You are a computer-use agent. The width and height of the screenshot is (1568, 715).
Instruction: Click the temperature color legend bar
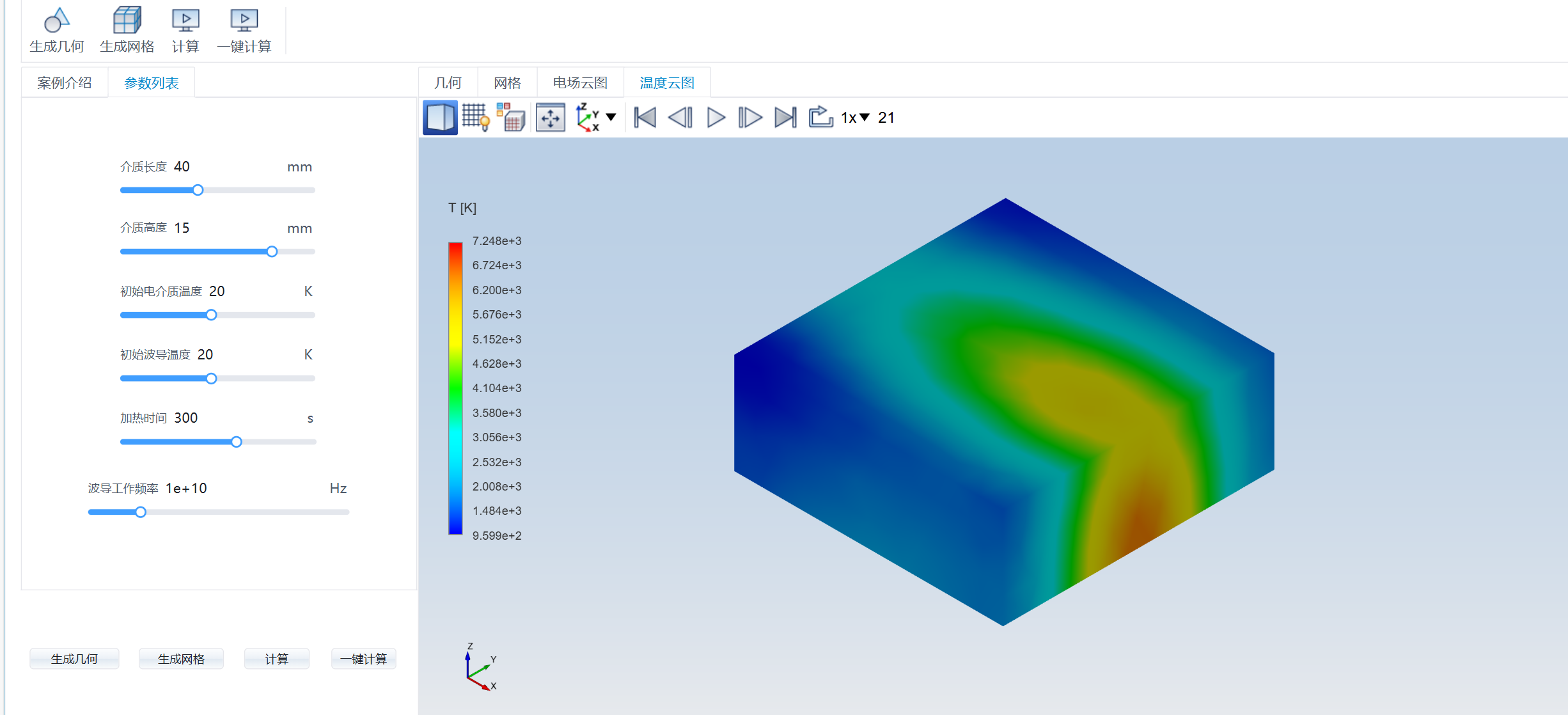(455, 388)
